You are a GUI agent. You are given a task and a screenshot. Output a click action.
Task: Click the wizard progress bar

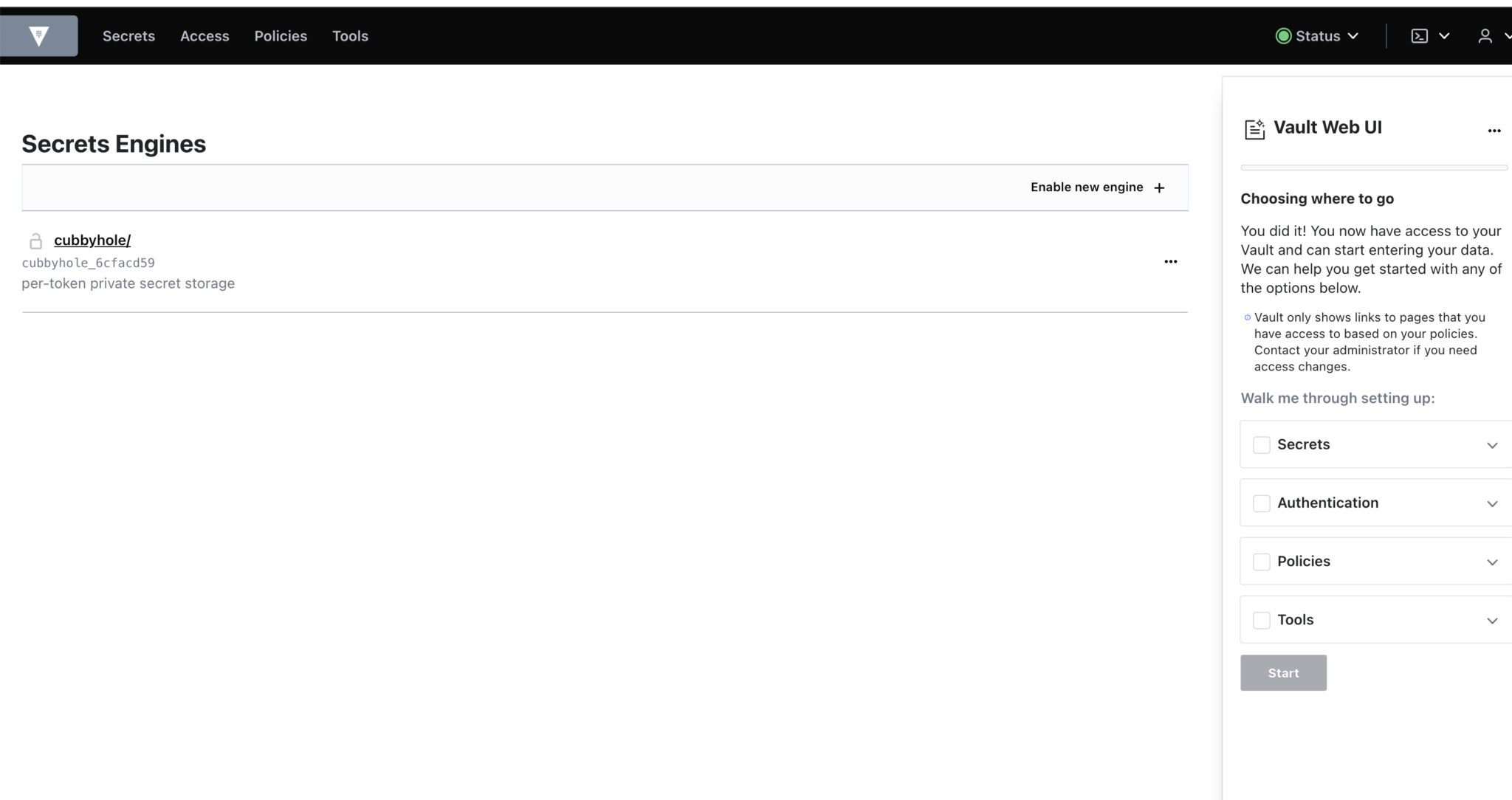click(1373, 168)
